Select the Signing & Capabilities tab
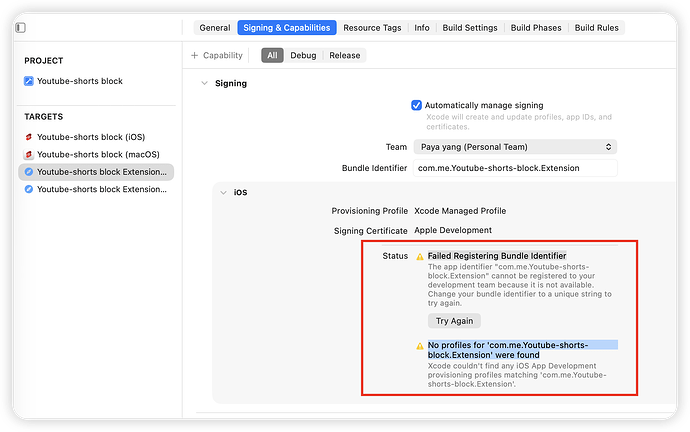This screenshot has width=690, height=432. click(287, 28)
